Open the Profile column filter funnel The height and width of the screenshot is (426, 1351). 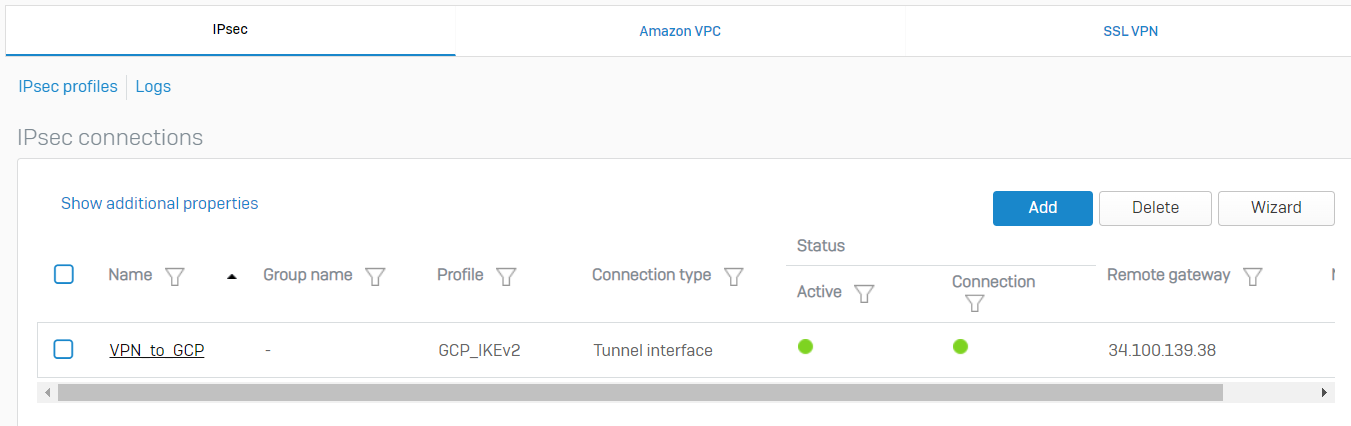tap(506, 276)
